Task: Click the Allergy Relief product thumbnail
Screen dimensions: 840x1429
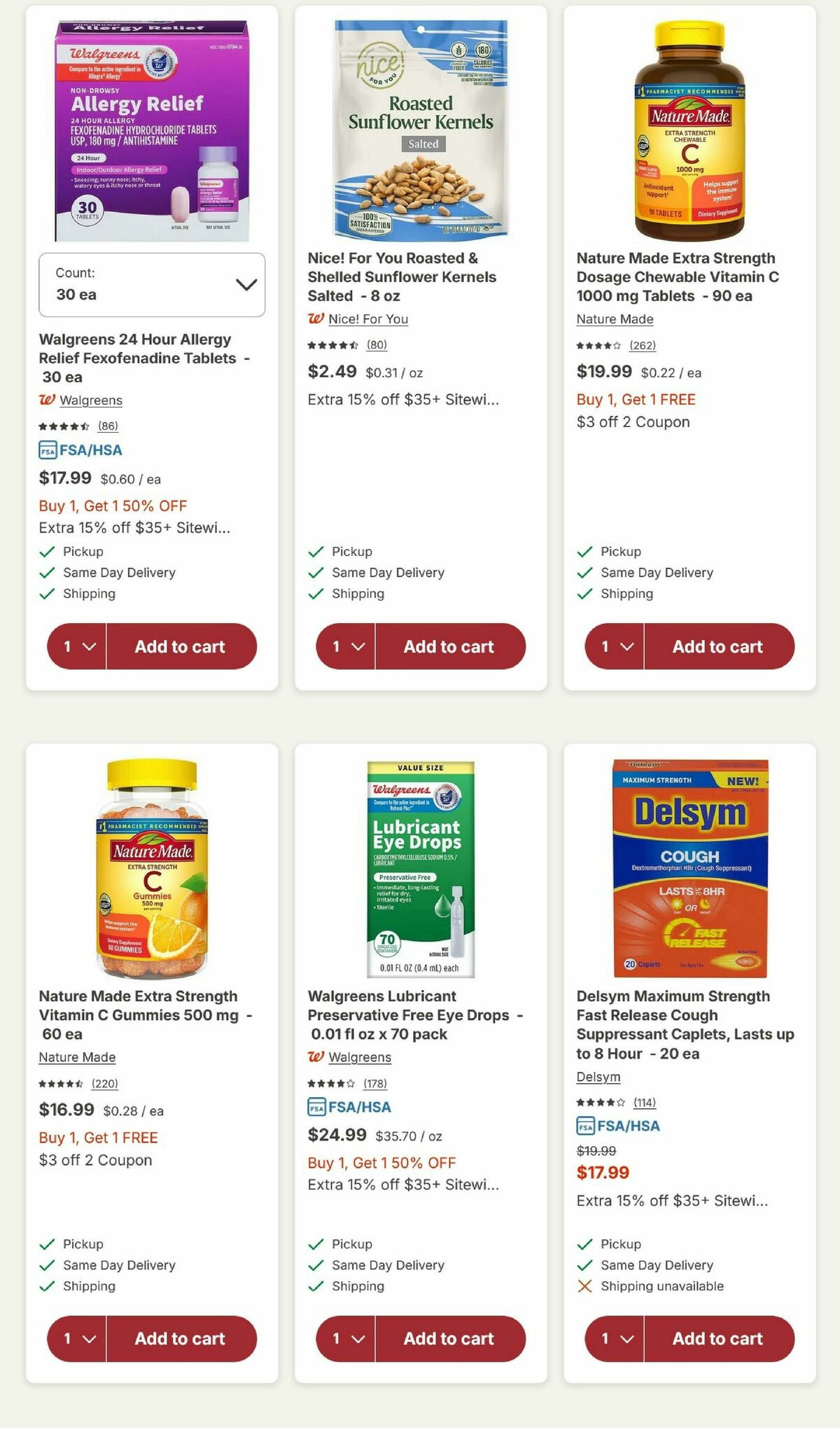Action: point(150,126)
